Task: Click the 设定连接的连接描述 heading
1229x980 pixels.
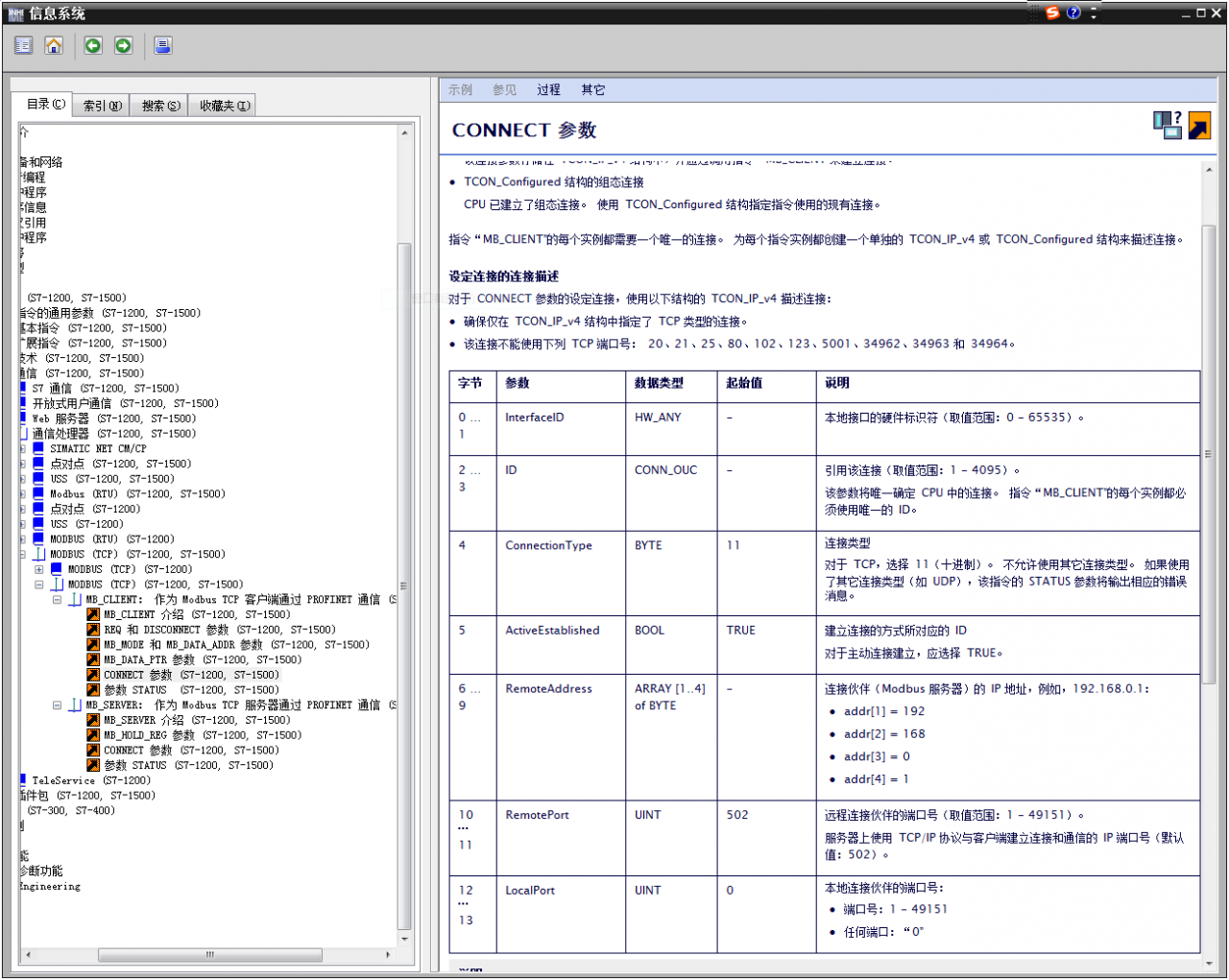Action: [504, 276]
